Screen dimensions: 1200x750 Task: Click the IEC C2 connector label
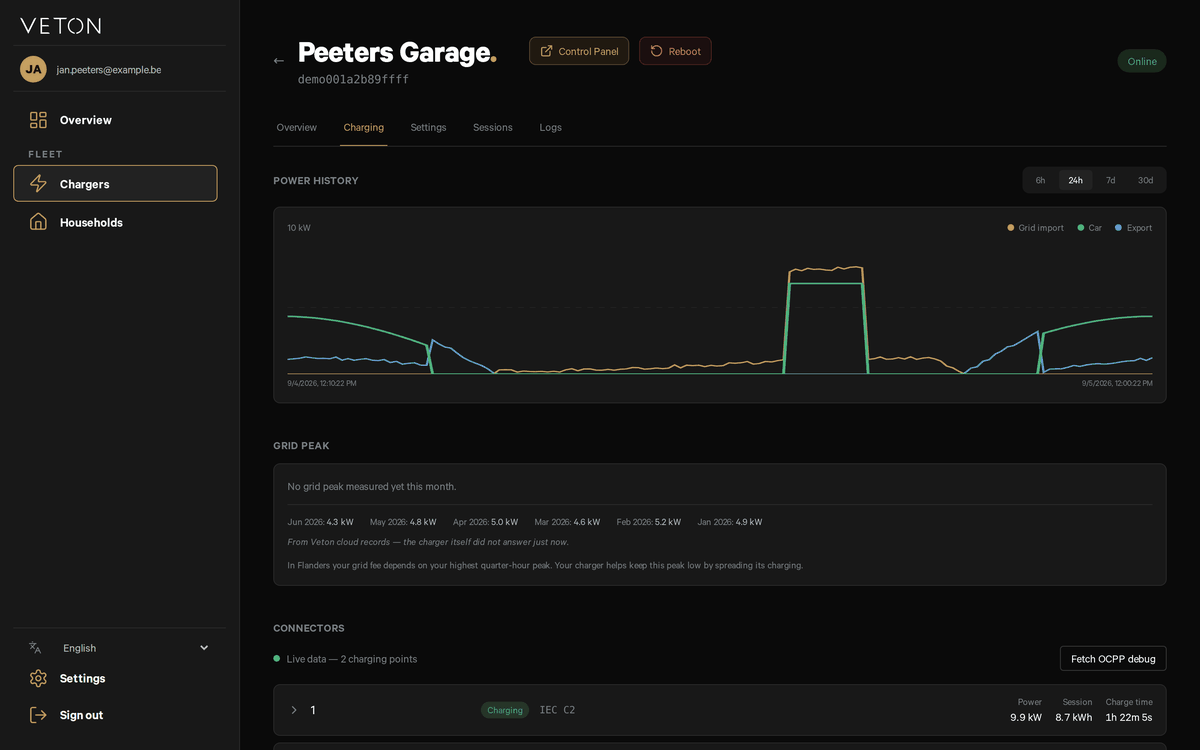tap(557, 710)
